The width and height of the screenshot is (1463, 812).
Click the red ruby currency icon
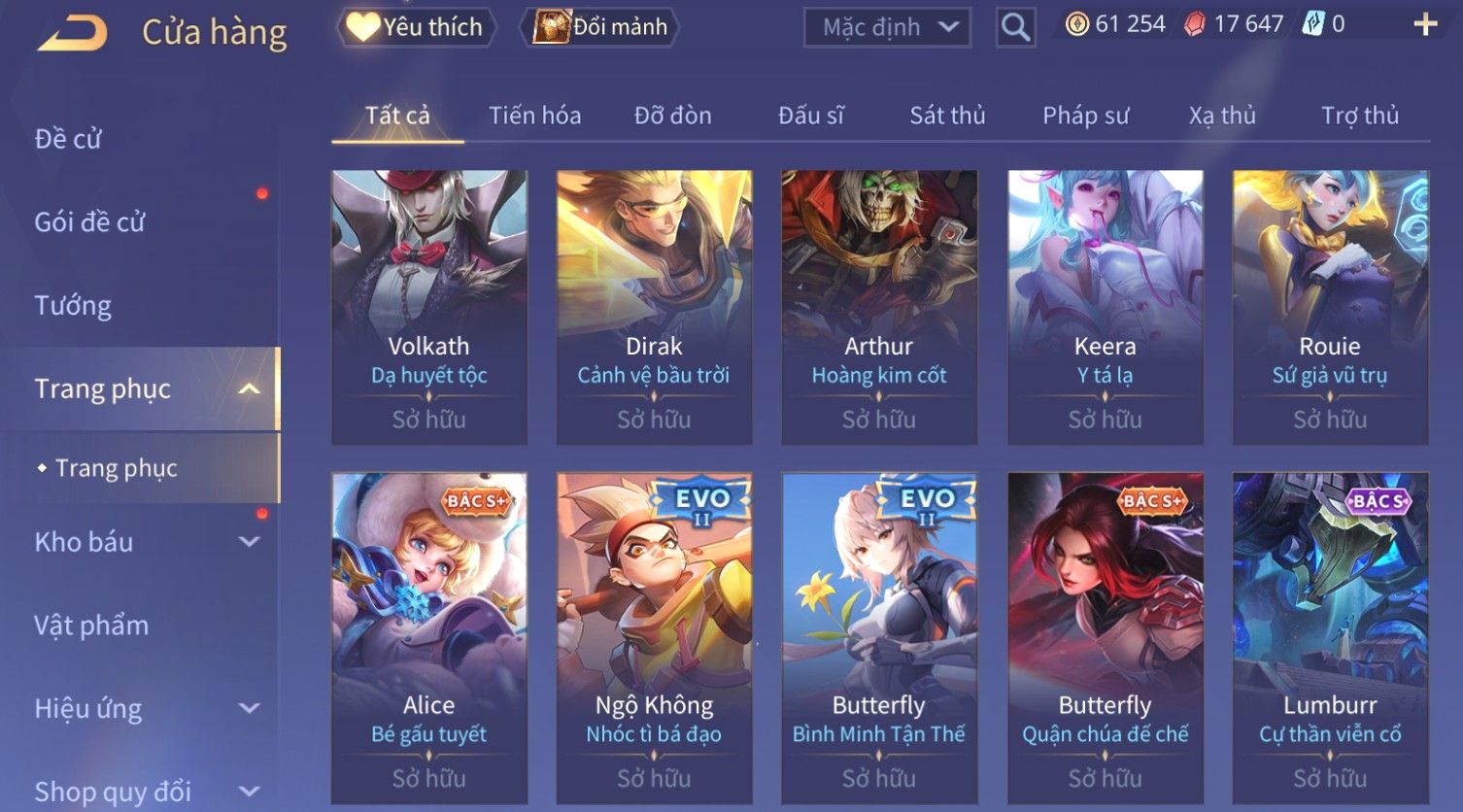click(1194, 25)
